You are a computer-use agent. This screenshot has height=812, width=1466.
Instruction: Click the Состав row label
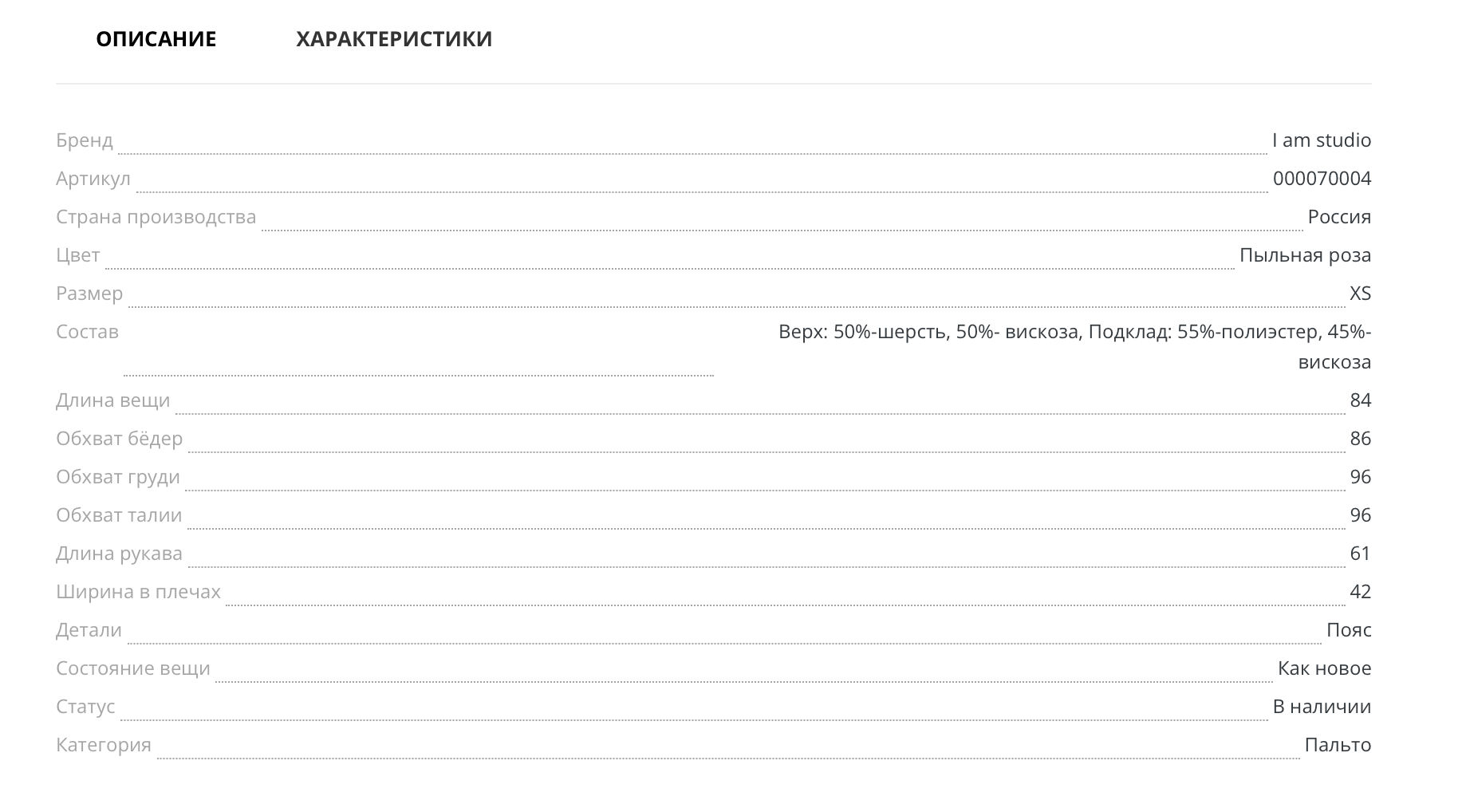click(87, 332)
